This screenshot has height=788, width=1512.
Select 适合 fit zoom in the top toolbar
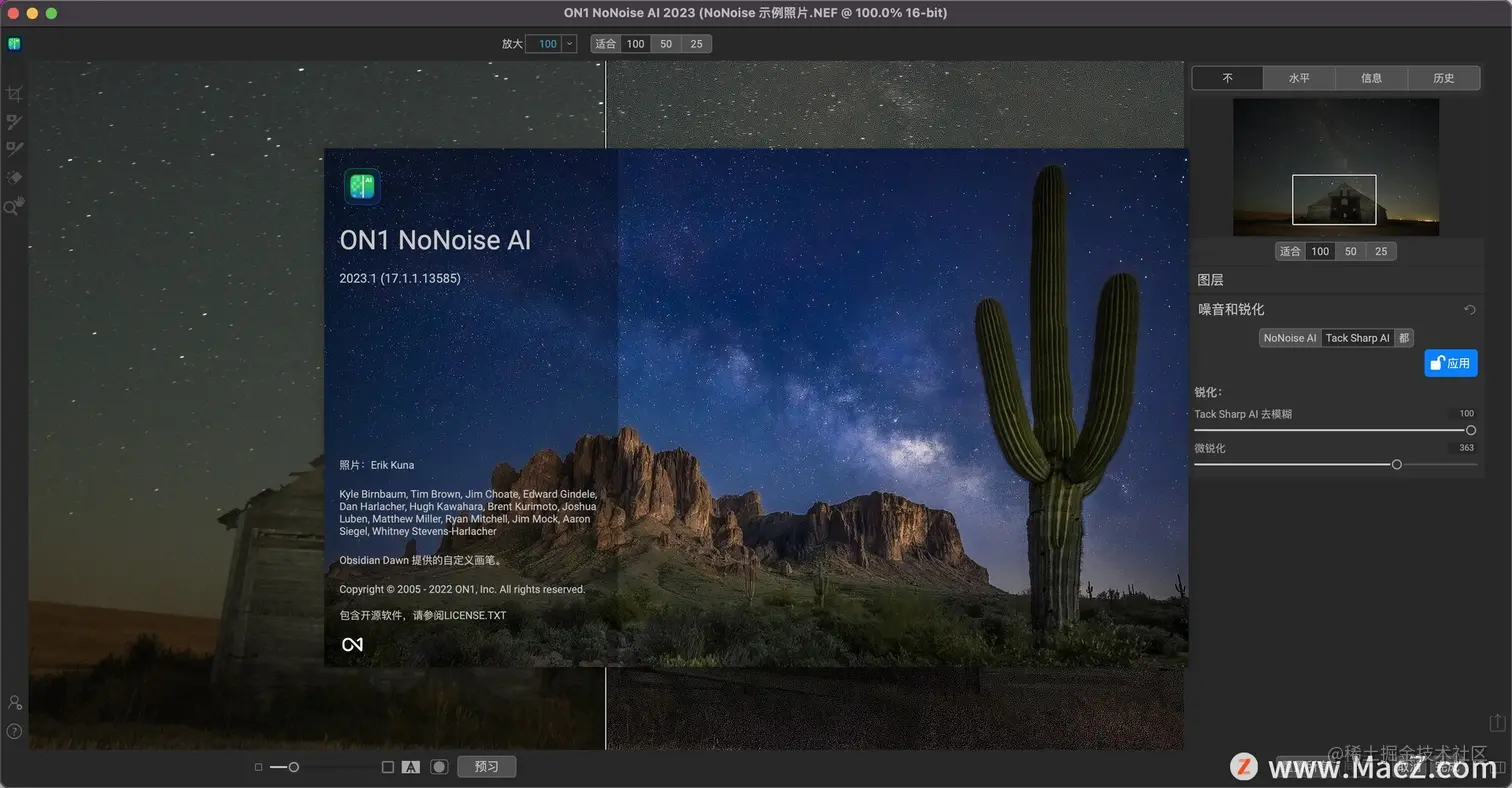coord(605,44)
